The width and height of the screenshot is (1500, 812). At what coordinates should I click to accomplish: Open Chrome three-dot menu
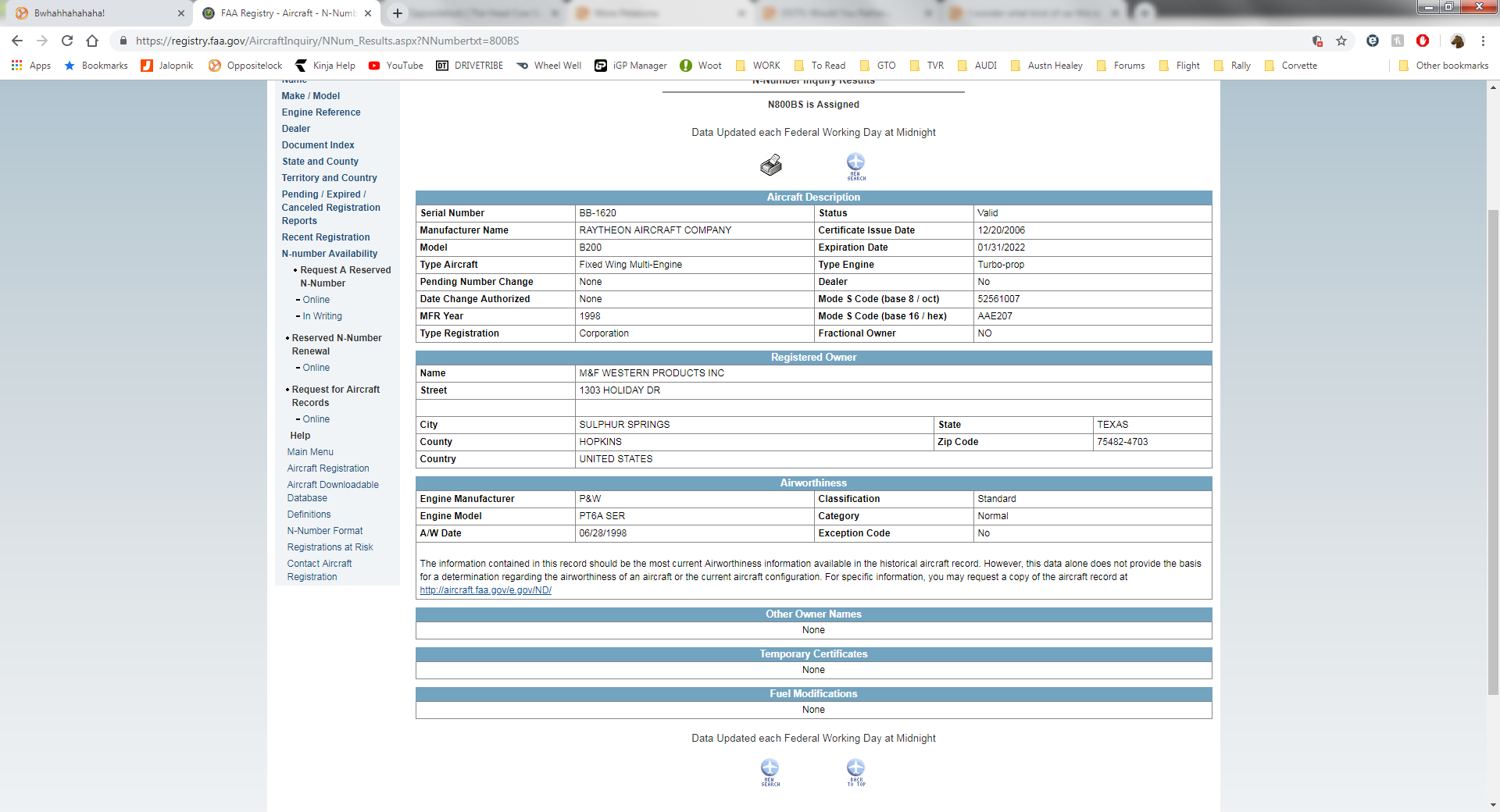(1483, 41)
